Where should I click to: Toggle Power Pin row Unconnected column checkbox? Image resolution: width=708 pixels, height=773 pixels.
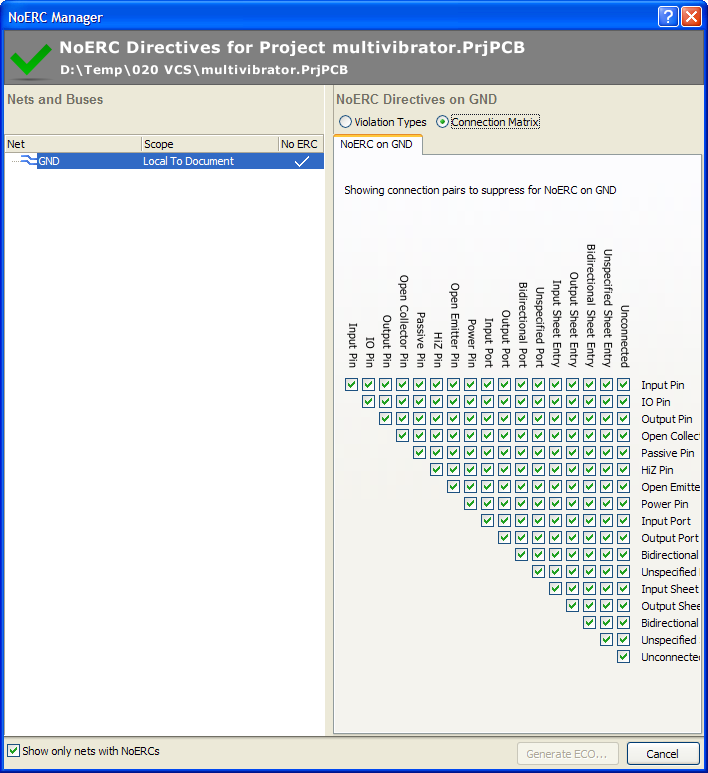(x=623, y=503)
